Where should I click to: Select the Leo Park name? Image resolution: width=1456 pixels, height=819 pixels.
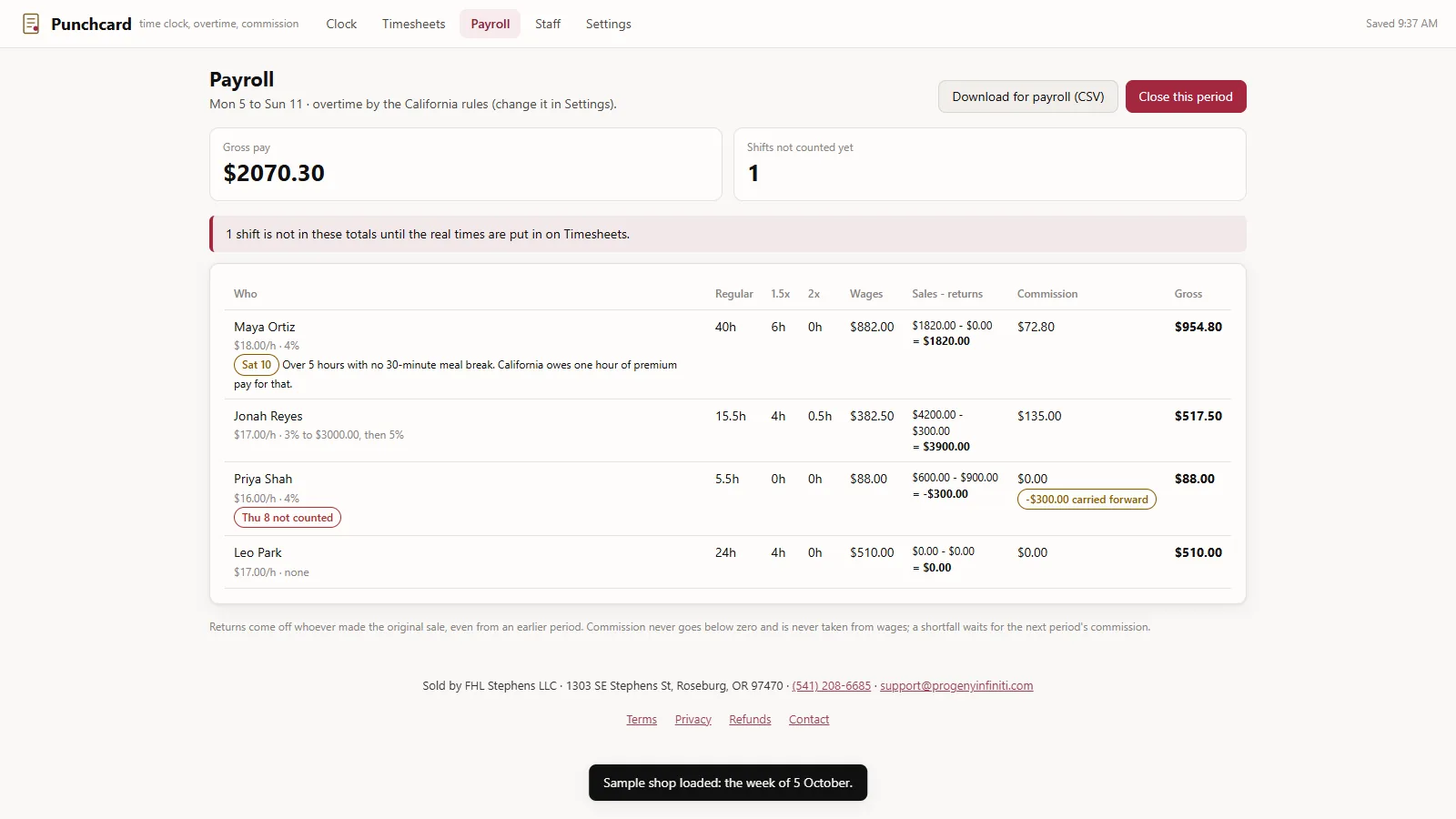[x=258, y=552]
